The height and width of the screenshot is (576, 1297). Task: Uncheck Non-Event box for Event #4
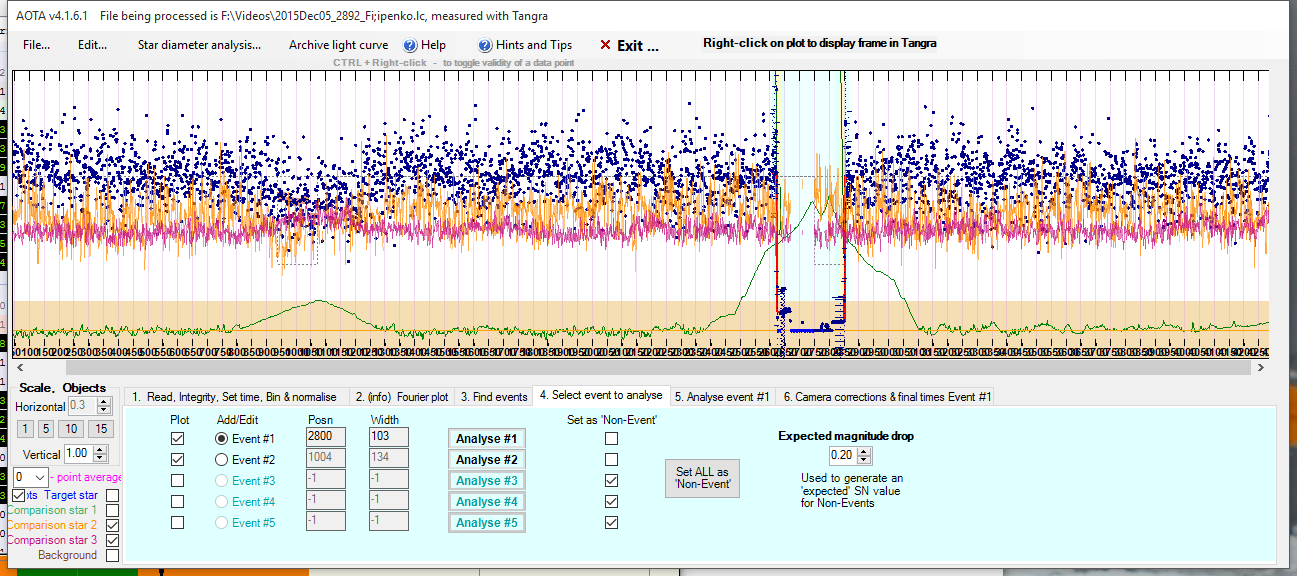(x=611, y=502)
